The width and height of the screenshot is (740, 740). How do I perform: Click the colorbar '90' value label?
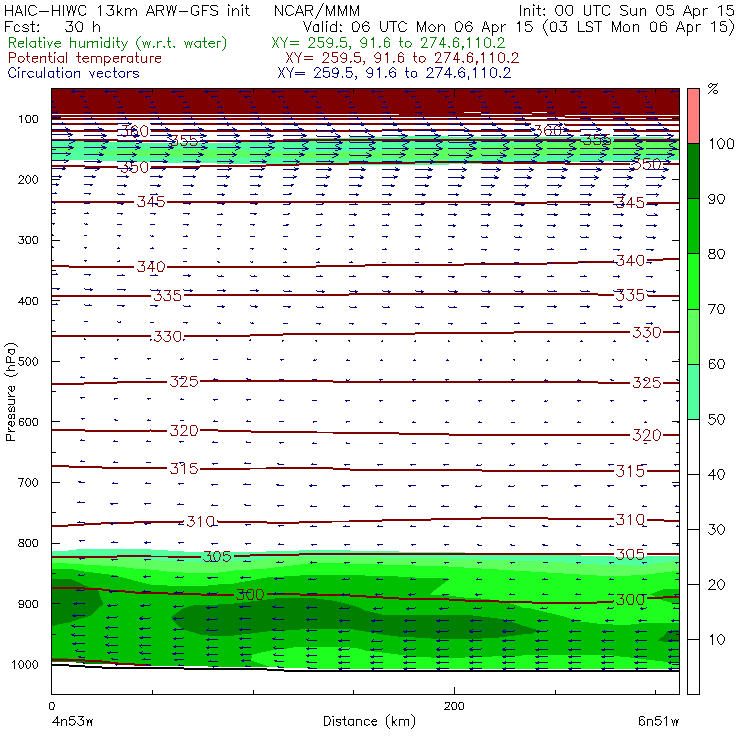[x=716, y=199]
